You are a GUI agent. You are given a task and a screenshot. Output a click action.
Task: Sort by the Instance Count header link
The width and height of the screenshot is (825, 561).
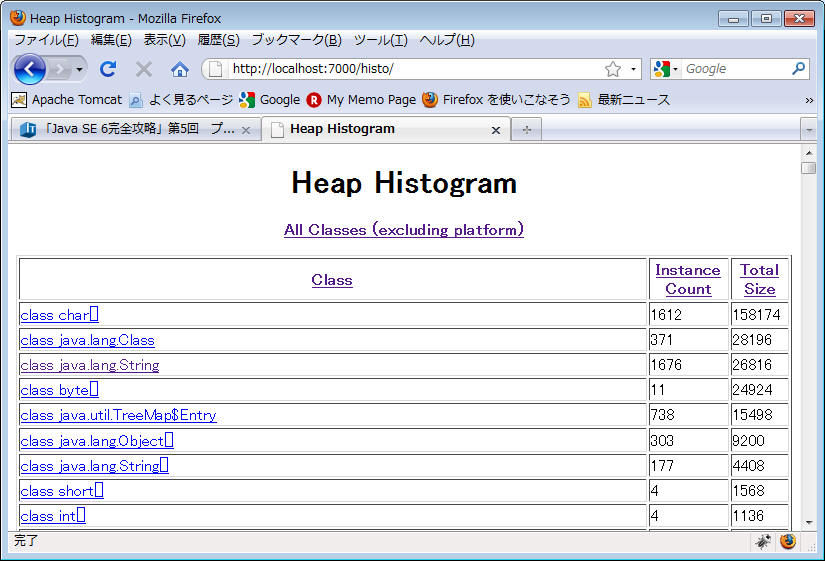click(687, 279)
